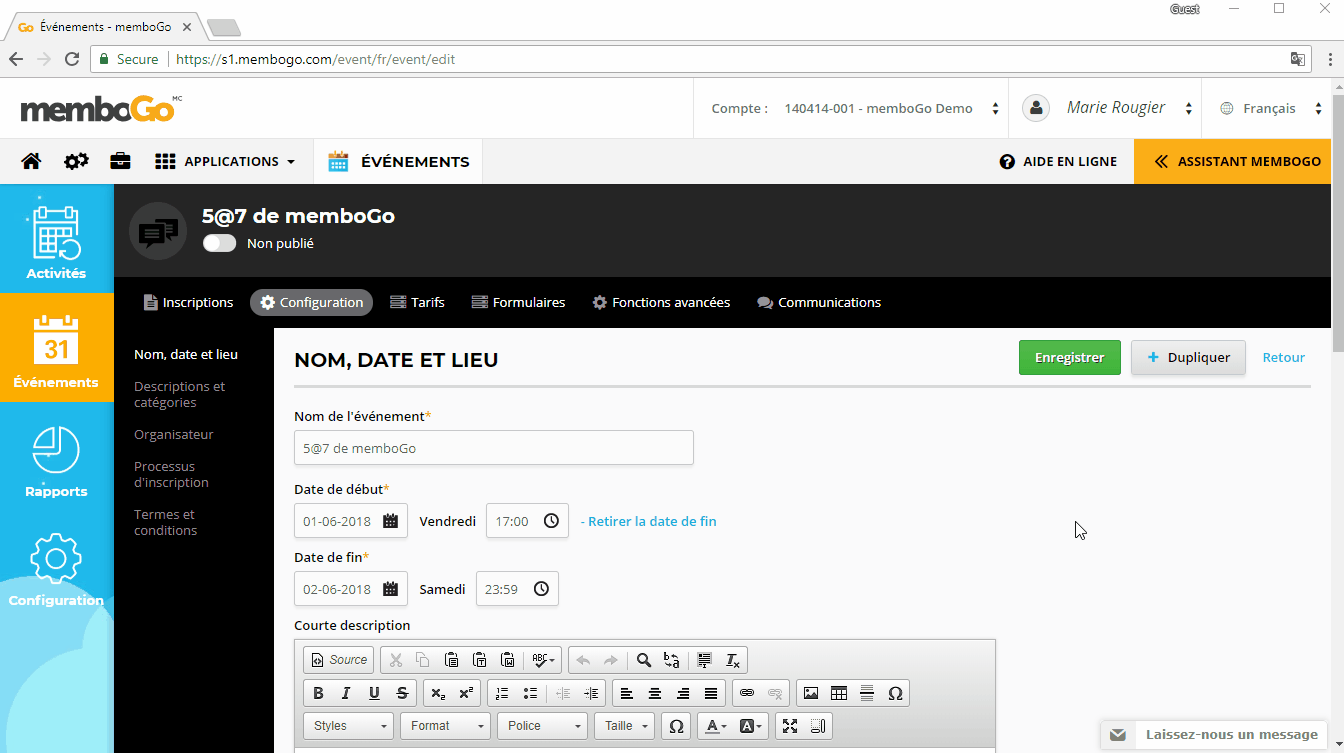The height and width of the screenshot is (753, 1344).
Task: Open the Marie Rougier user menu
Action: pos(1107,108)
